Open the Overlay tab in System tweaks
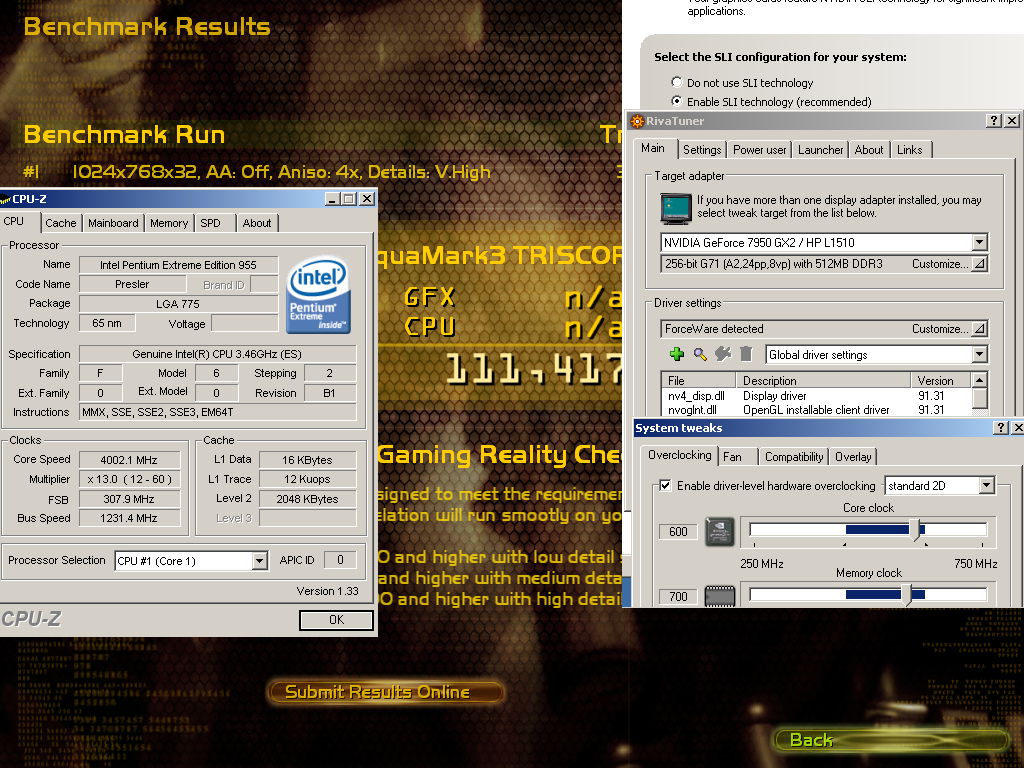1024x768 pixels. (x=853, y=456)
